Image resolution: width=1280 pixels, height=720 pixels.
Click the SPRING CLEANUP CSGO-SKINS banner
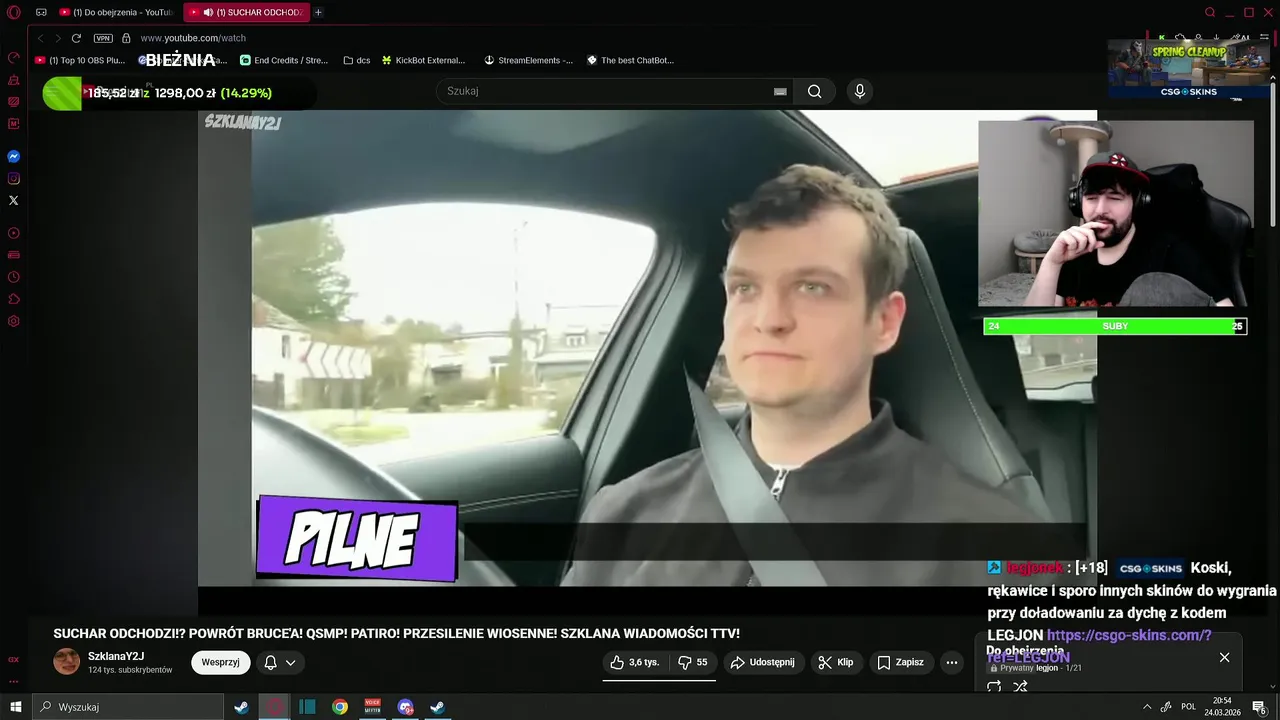pos(1187,70)
